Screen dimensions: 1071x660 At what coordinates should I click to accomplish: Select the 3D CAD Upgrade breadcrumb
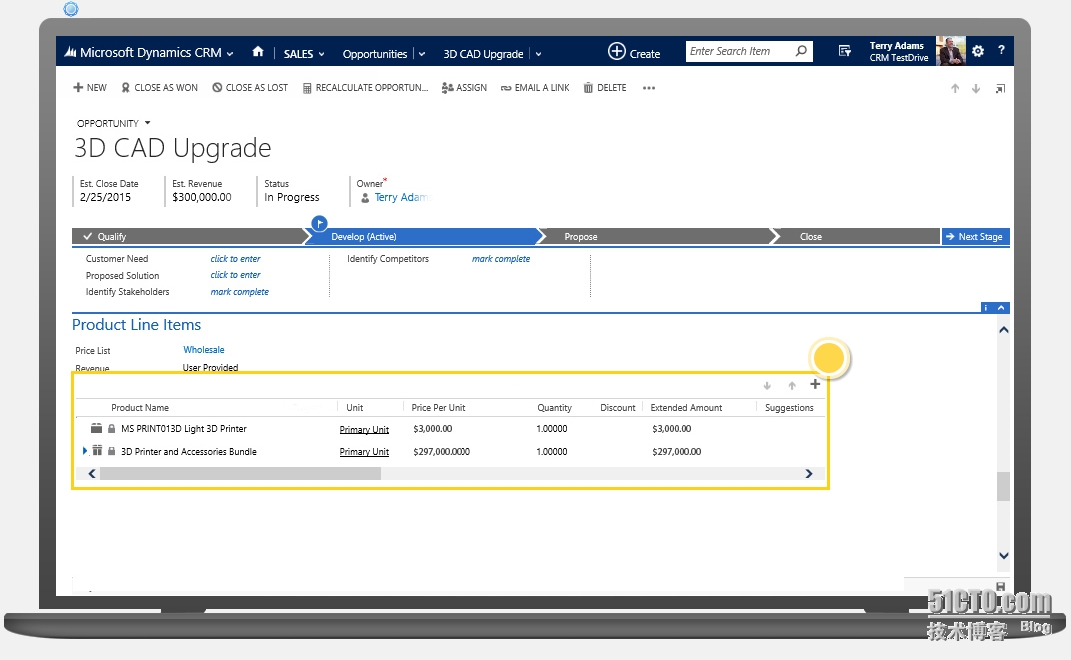coord(483,54)
